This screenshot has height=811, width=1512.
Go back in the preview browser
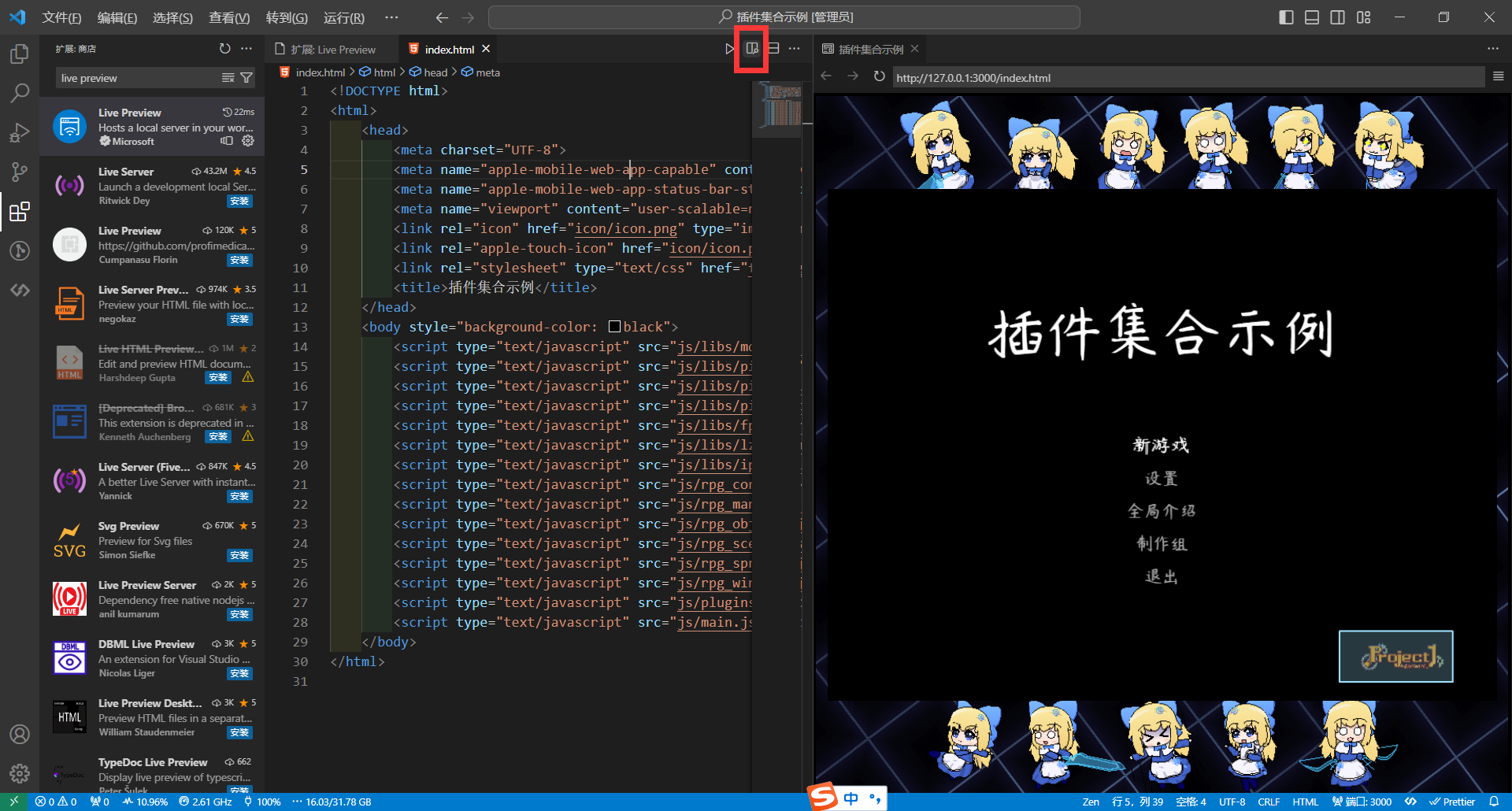coord(826,76)
